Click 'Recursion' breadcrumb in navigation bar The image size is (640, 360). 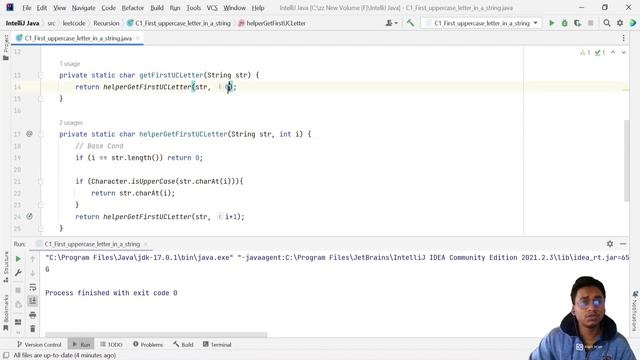[106, 23]
